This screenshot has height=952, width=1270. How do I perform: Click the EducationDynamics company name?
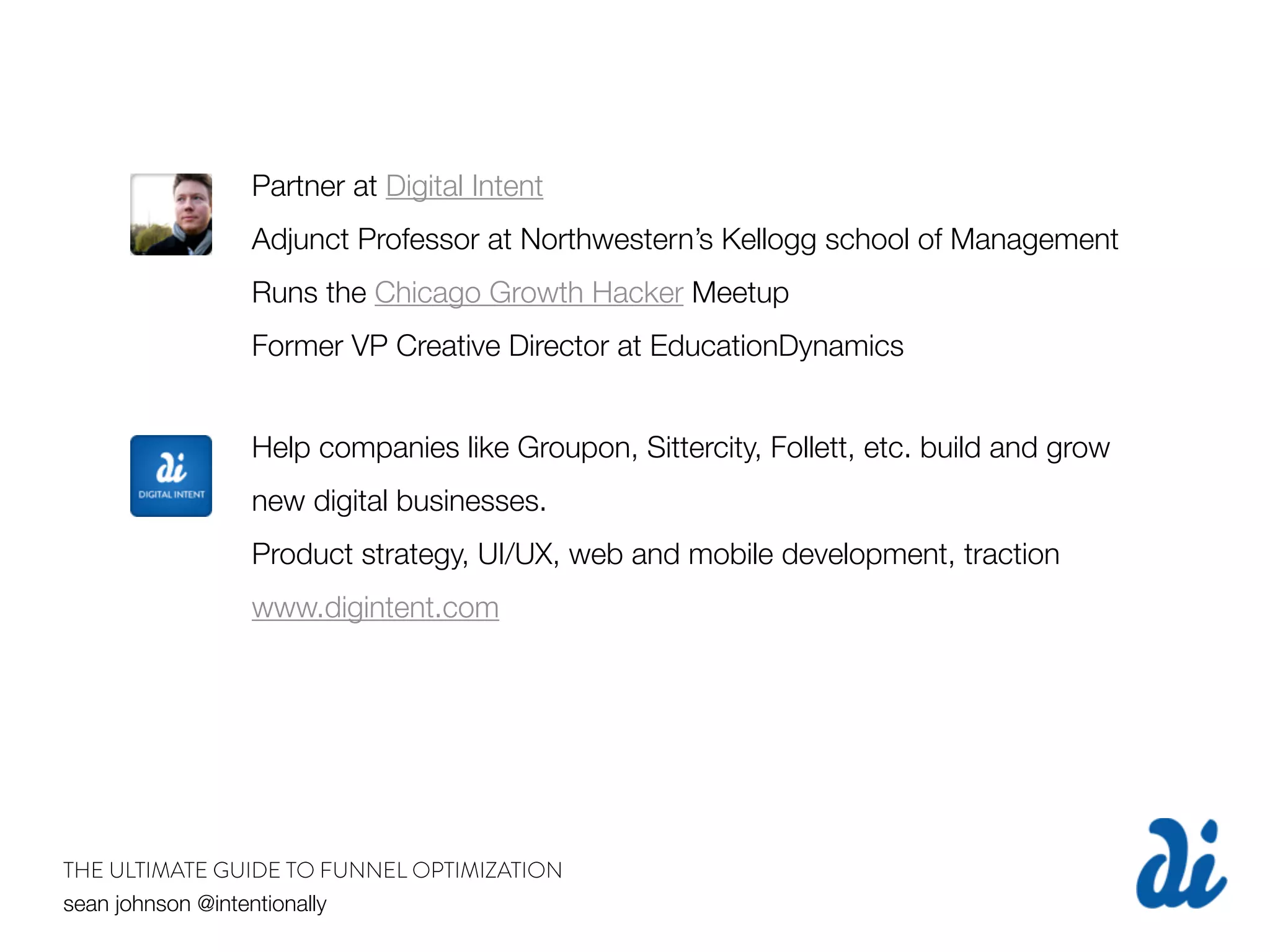coord(776,346)
